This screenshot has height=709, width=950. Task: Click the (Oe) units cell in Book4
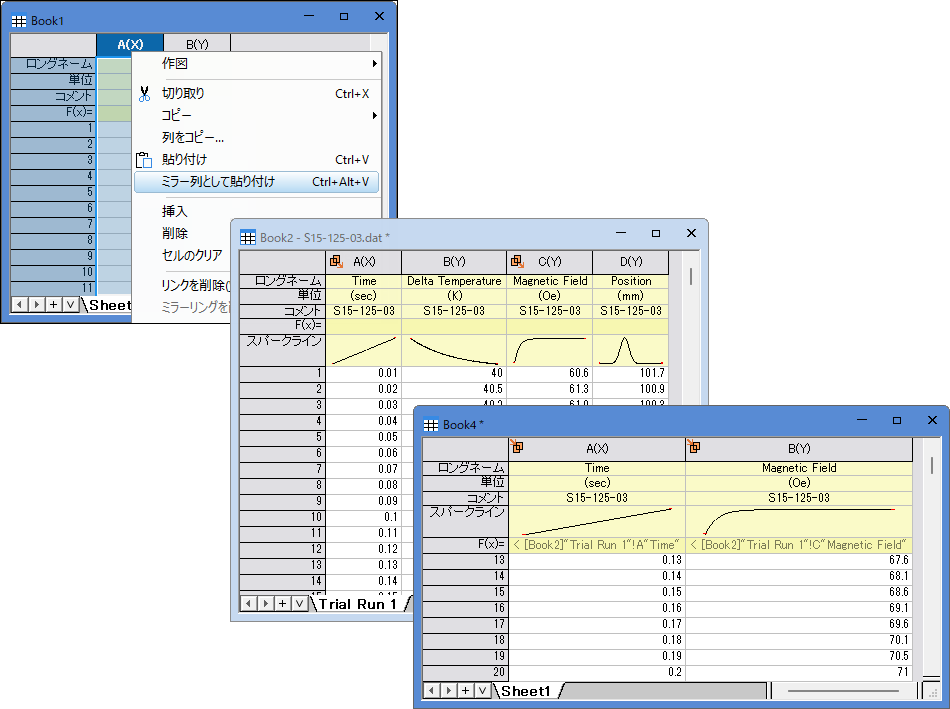coord(799,483)
